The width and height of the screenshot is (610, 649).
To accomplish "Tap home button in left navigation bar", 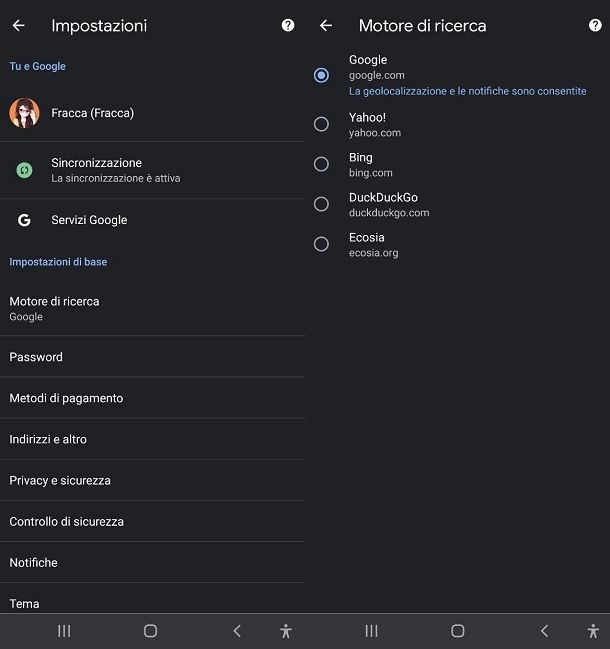I will point(150,631).
